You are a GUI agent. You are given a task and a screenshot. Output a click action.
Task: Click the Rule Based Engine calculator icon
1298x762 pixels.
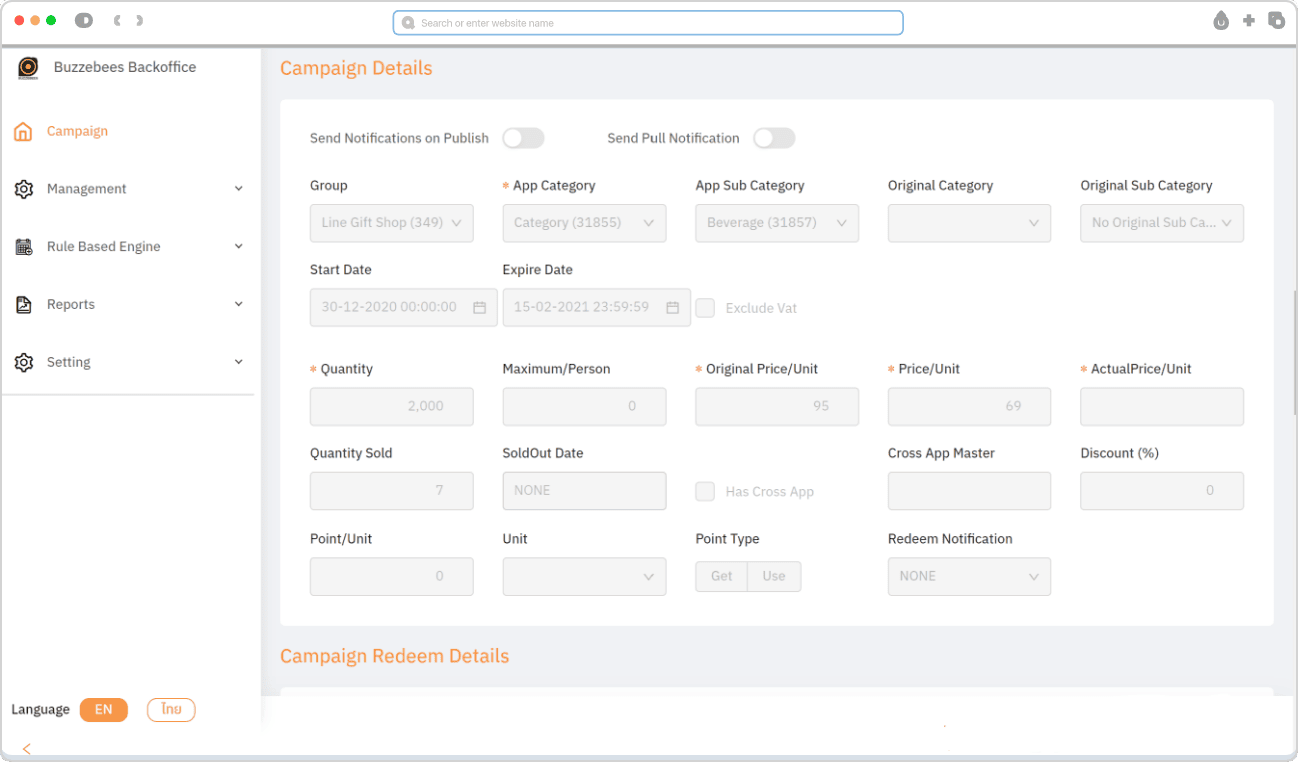pos(24,247)
